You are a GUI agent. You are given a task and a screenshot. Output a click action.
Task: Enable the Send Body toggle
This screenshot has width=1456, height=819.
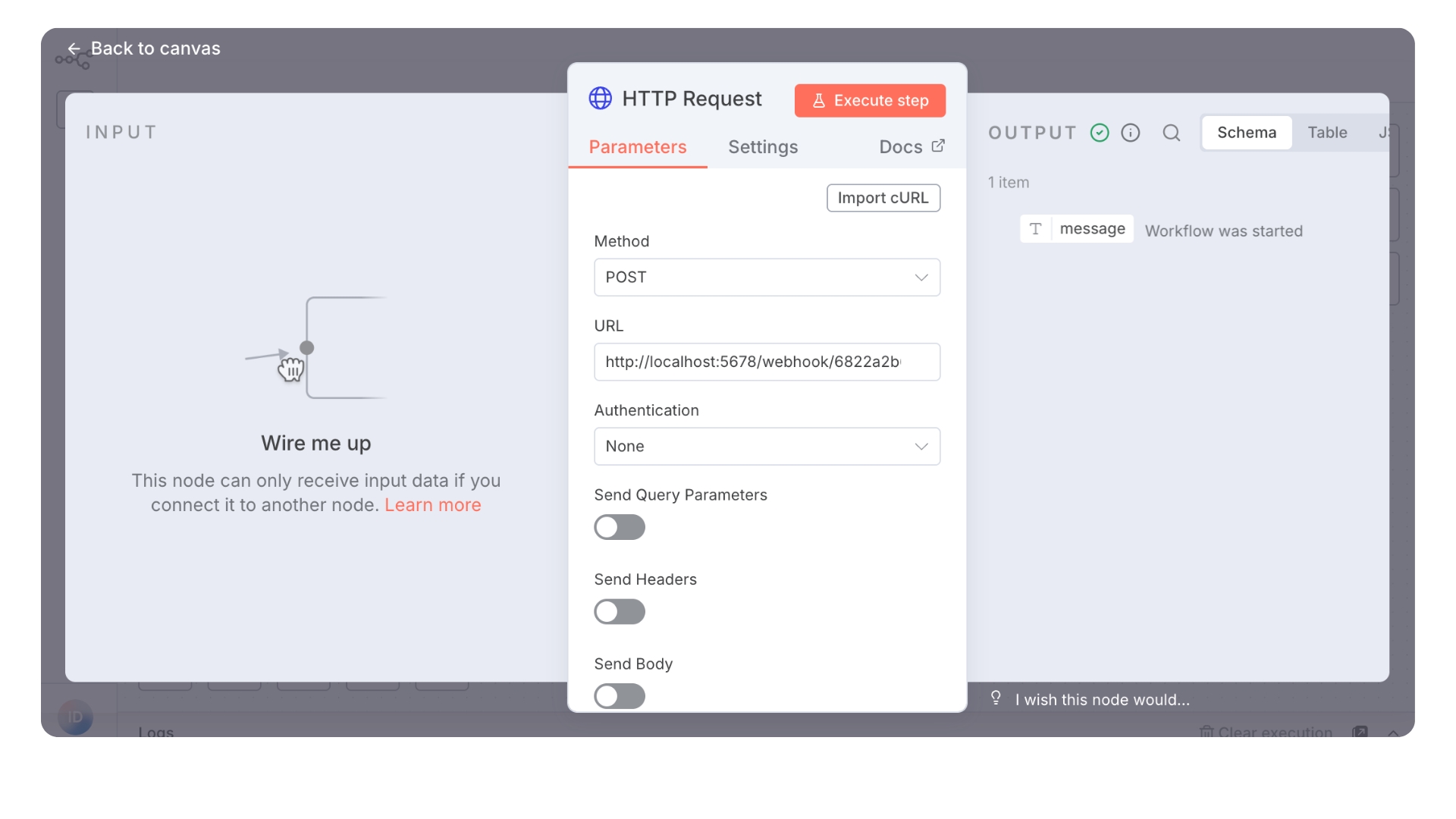(620, 696)
